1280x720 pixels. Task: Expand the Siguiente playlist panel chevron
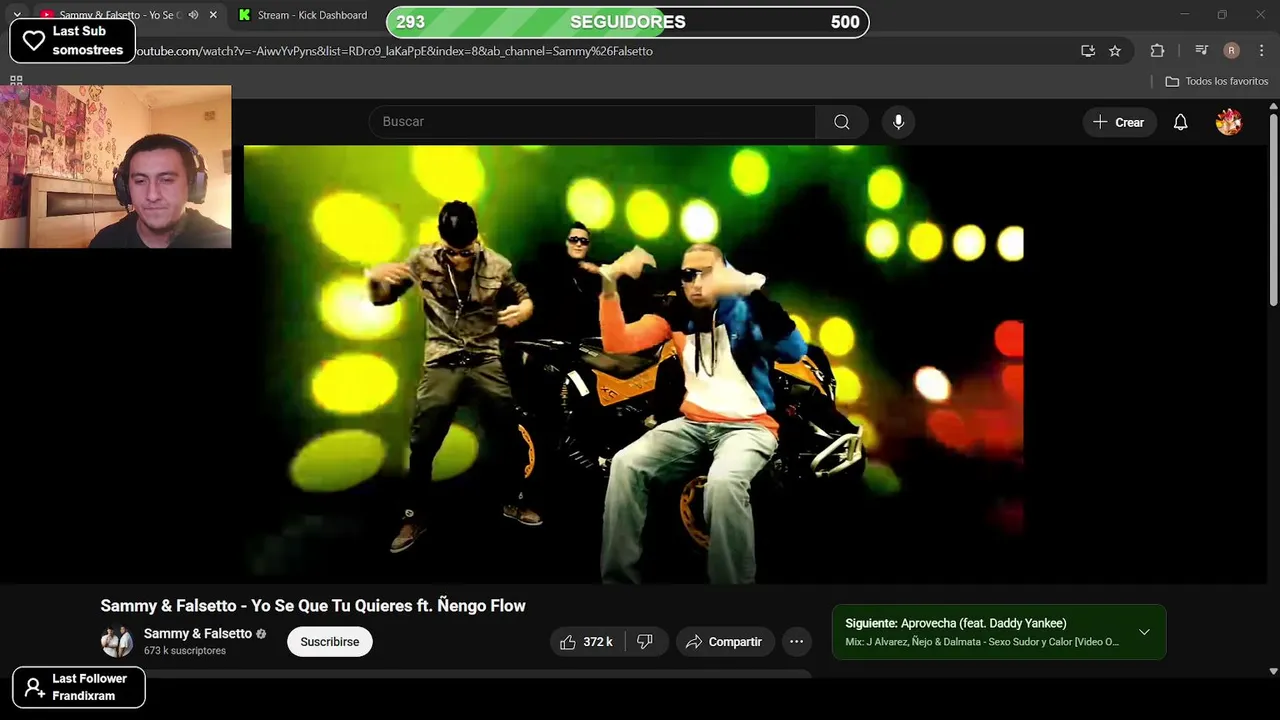1144,632
